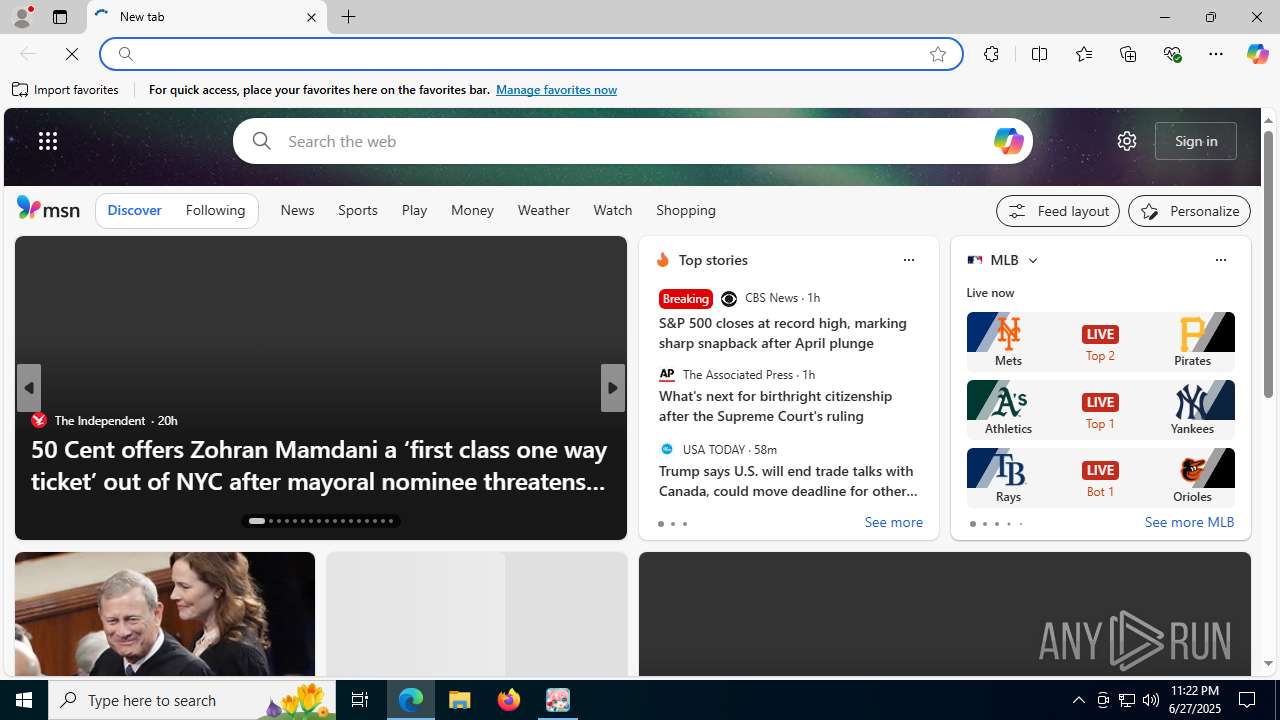Open the Watch tab

[x=612, y=211]
